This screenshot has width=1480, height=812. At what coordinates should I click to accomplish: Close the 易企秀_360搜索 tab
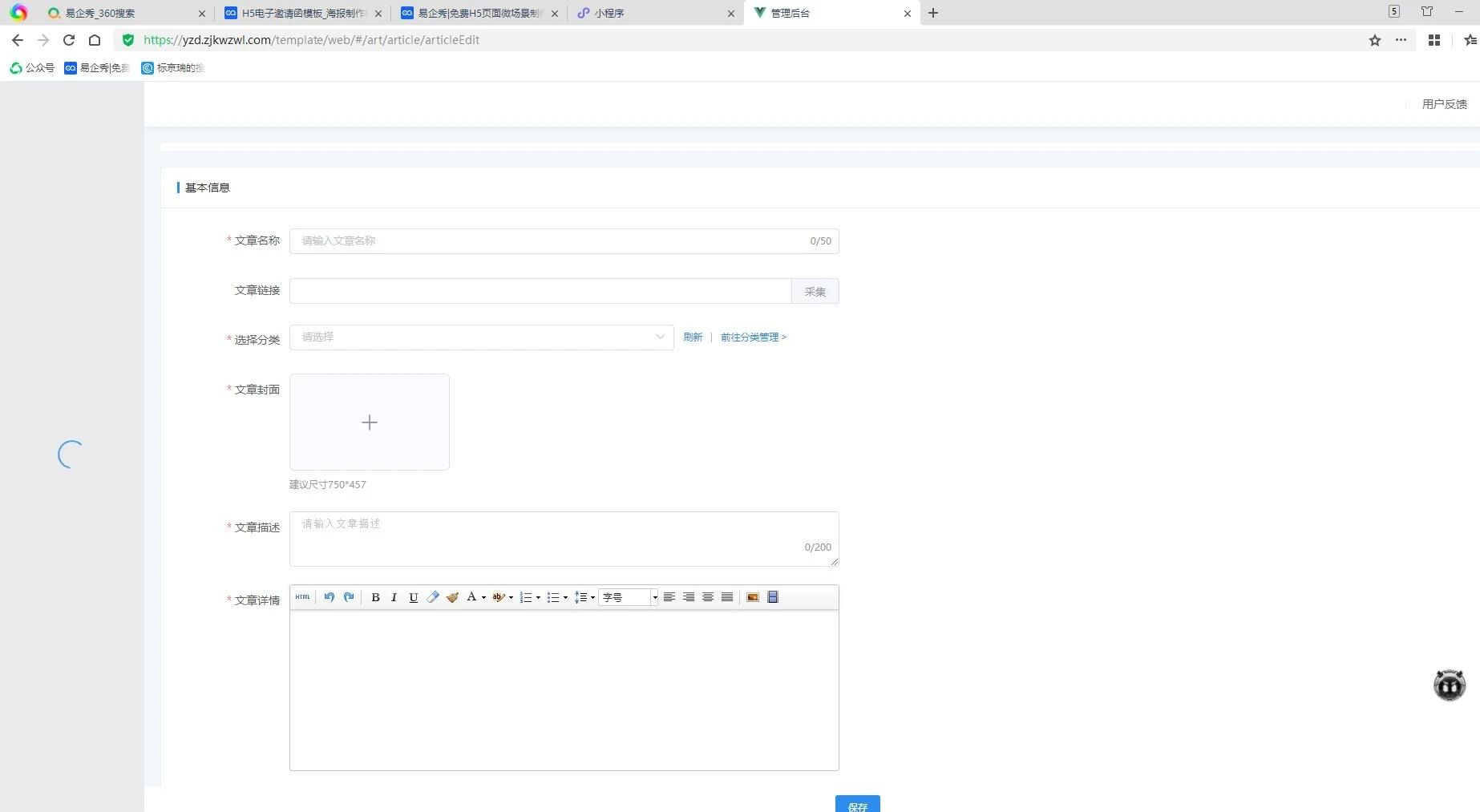(x=201, y=14)
